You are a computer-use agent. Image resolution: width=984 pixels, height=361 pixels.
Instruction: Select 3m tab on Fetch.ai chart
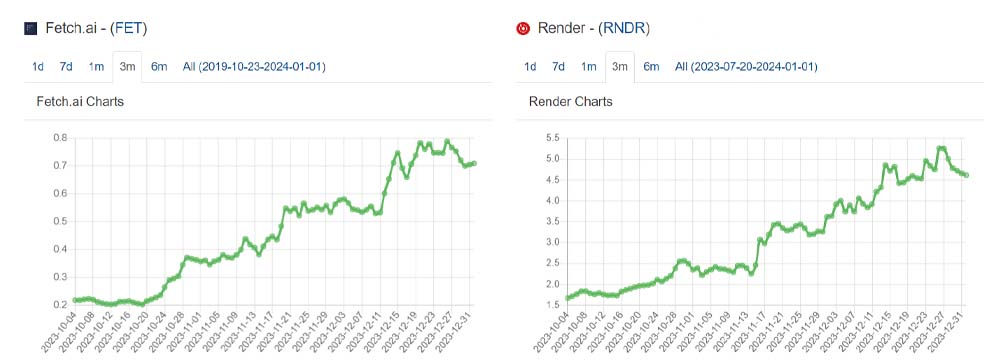click(127, 67)
